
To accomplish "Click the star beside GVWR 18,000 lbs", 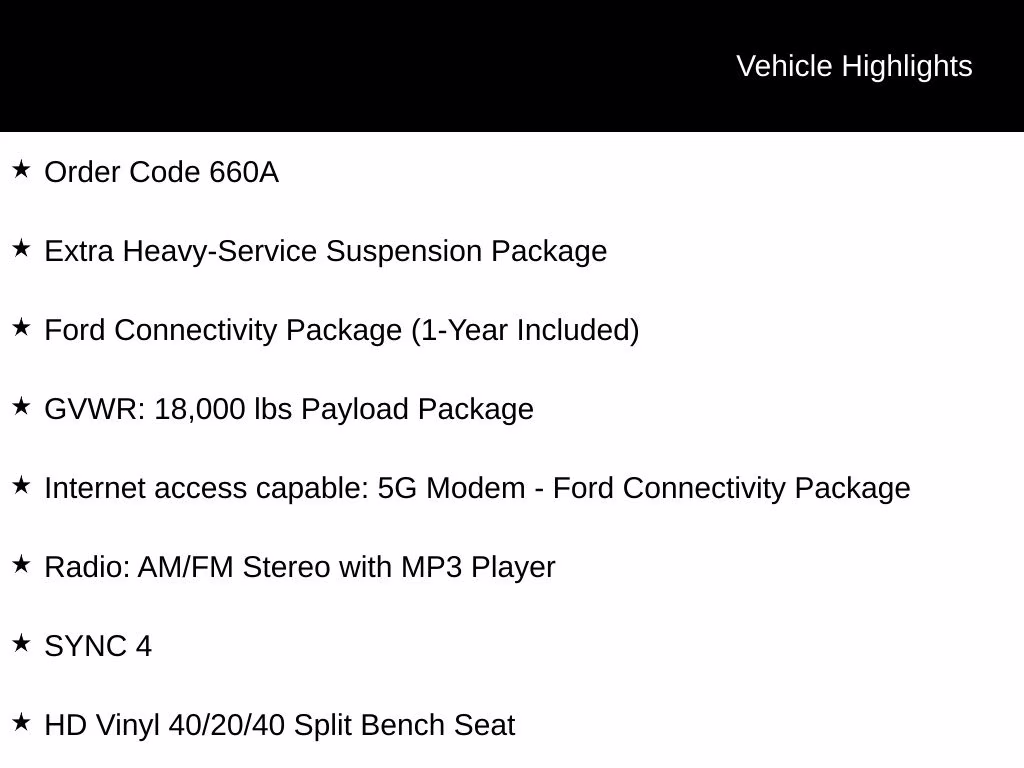I will (21, 407).
